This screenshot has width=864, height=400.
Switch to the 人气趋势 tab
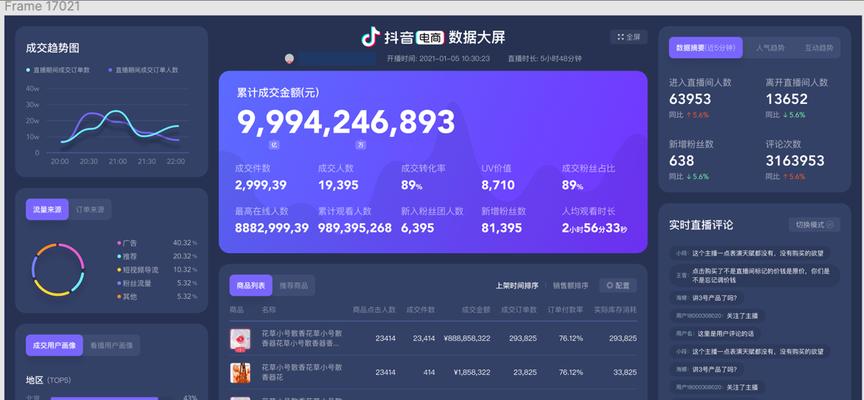coord(770,48)
